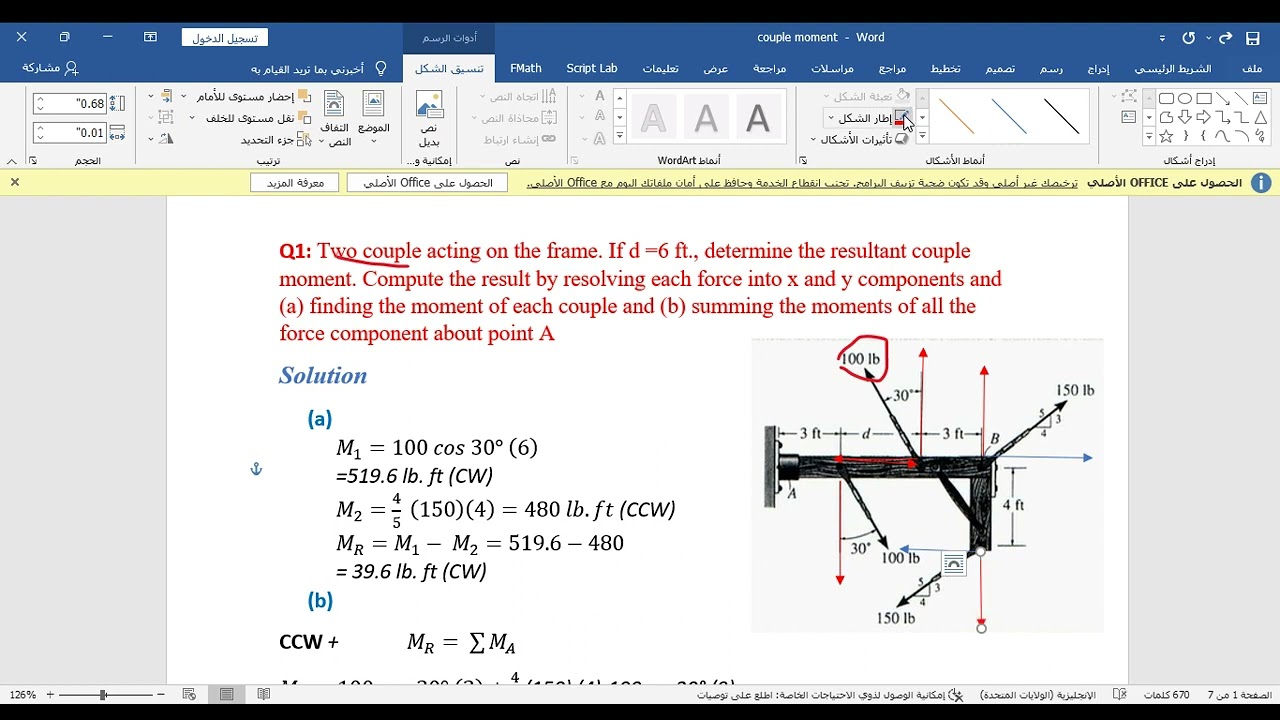Switch to the Script Lab tab

pos(592,68)
